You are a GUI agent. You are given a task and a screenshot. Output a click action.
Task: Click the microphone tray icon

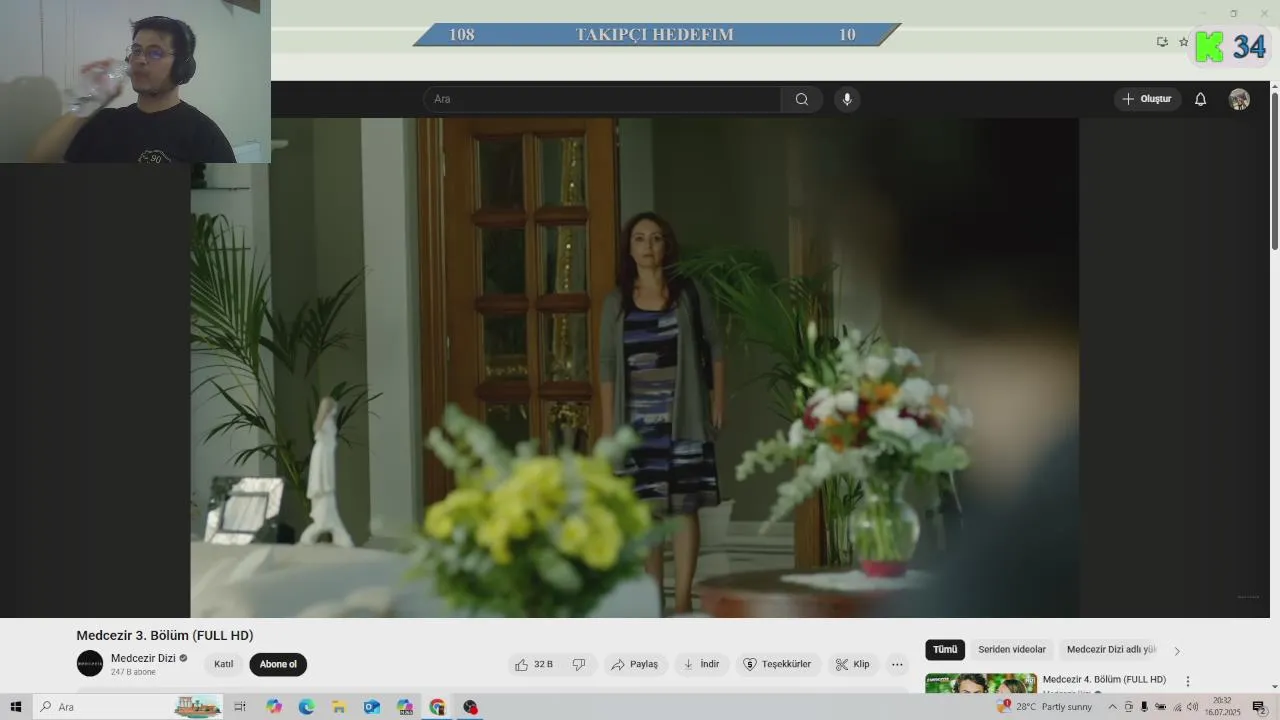1145,707
